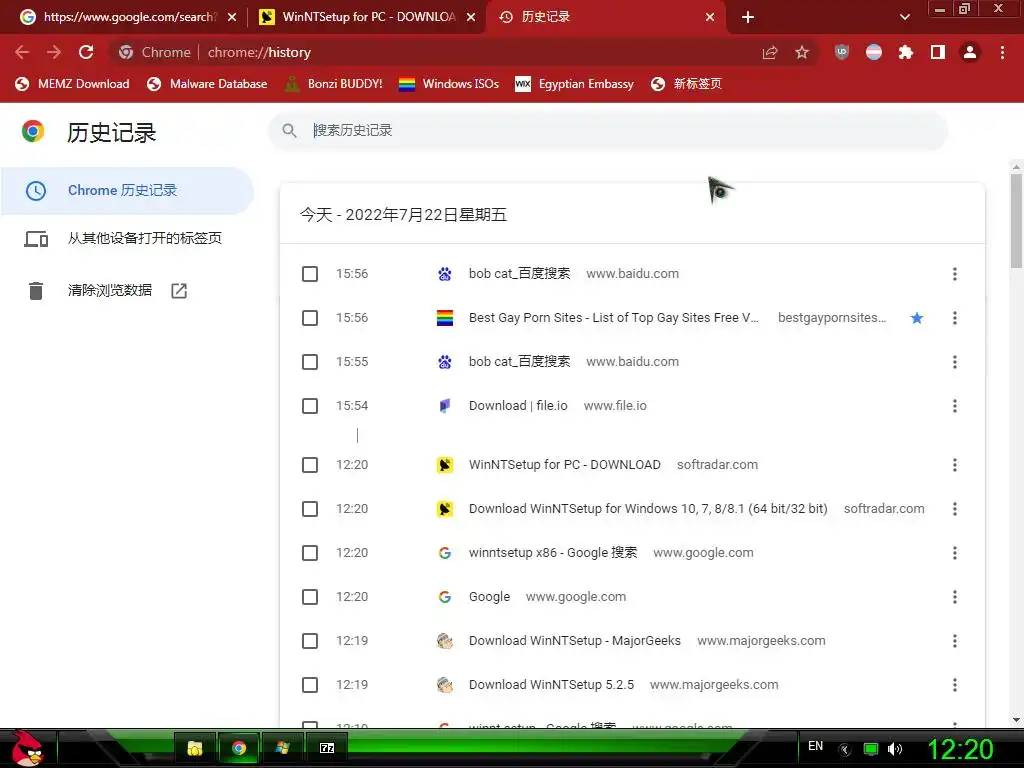Click the volume speaker tray icon
1024x768 pixels.
[895, 749]
